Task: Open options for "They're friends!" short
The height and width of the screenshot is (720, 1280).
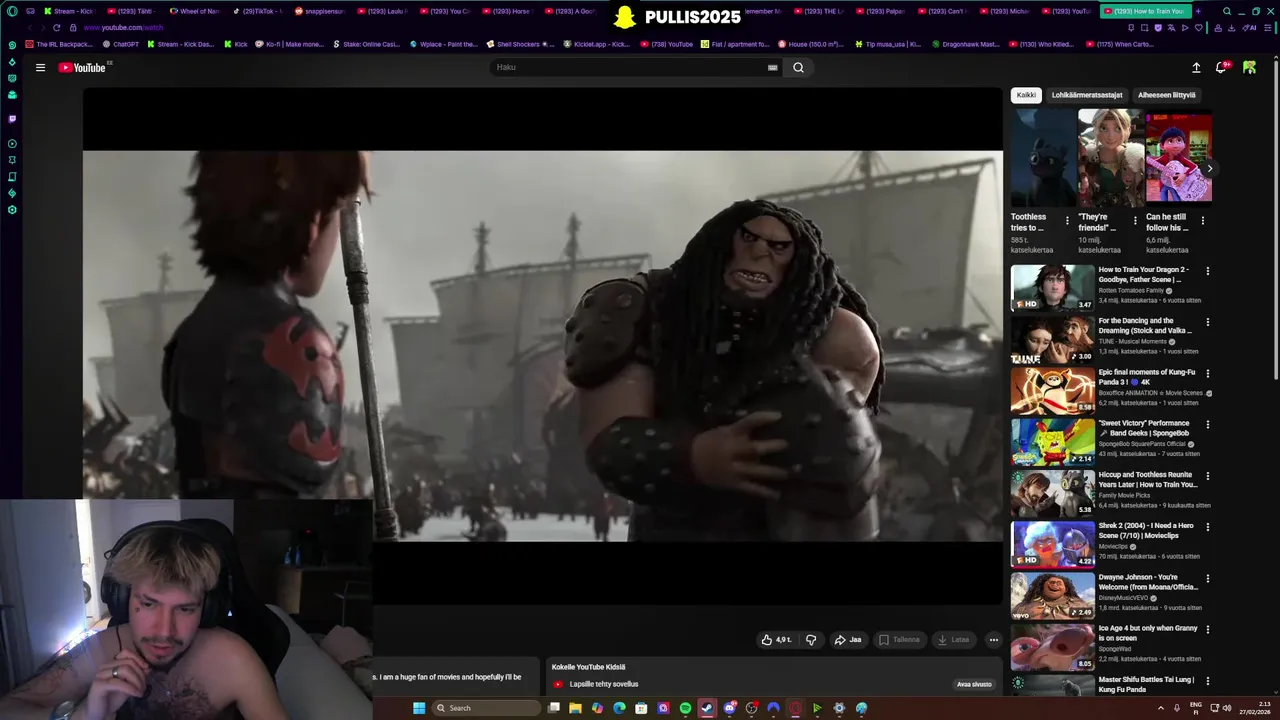Action: (x=1135, y=221)
